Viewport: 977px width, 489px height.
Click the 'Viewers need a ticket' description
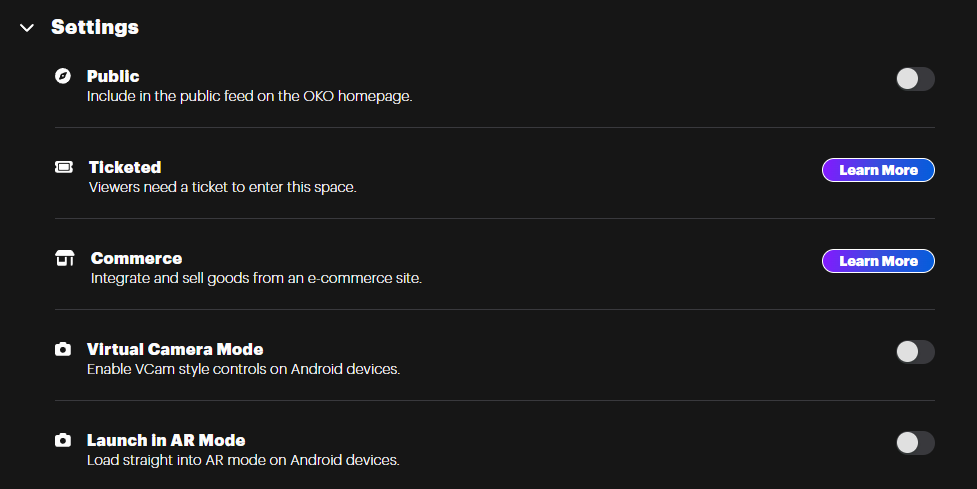pyautogui.click(x=222, y=187)
